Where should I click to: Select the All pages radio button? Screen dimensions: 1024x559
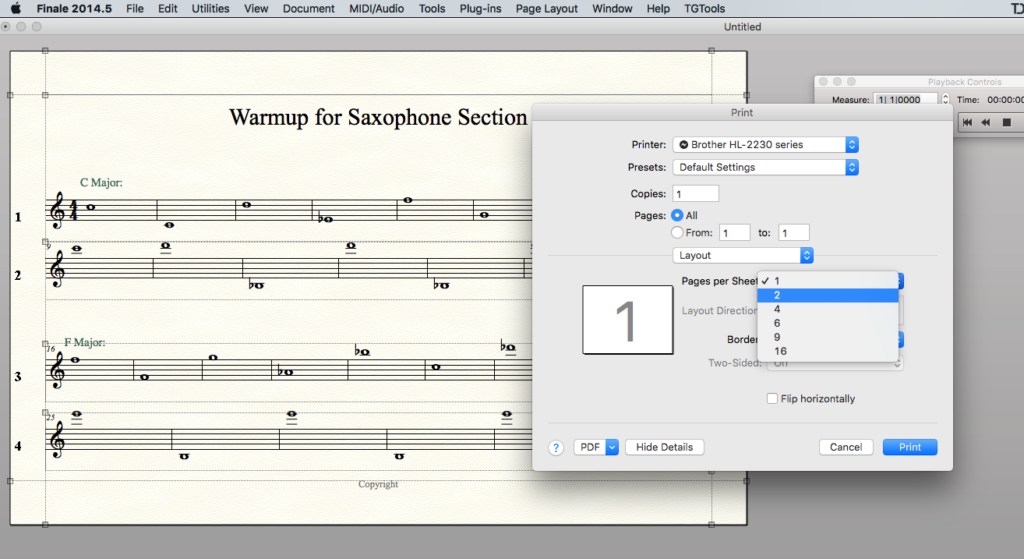[x=678, y=215]
